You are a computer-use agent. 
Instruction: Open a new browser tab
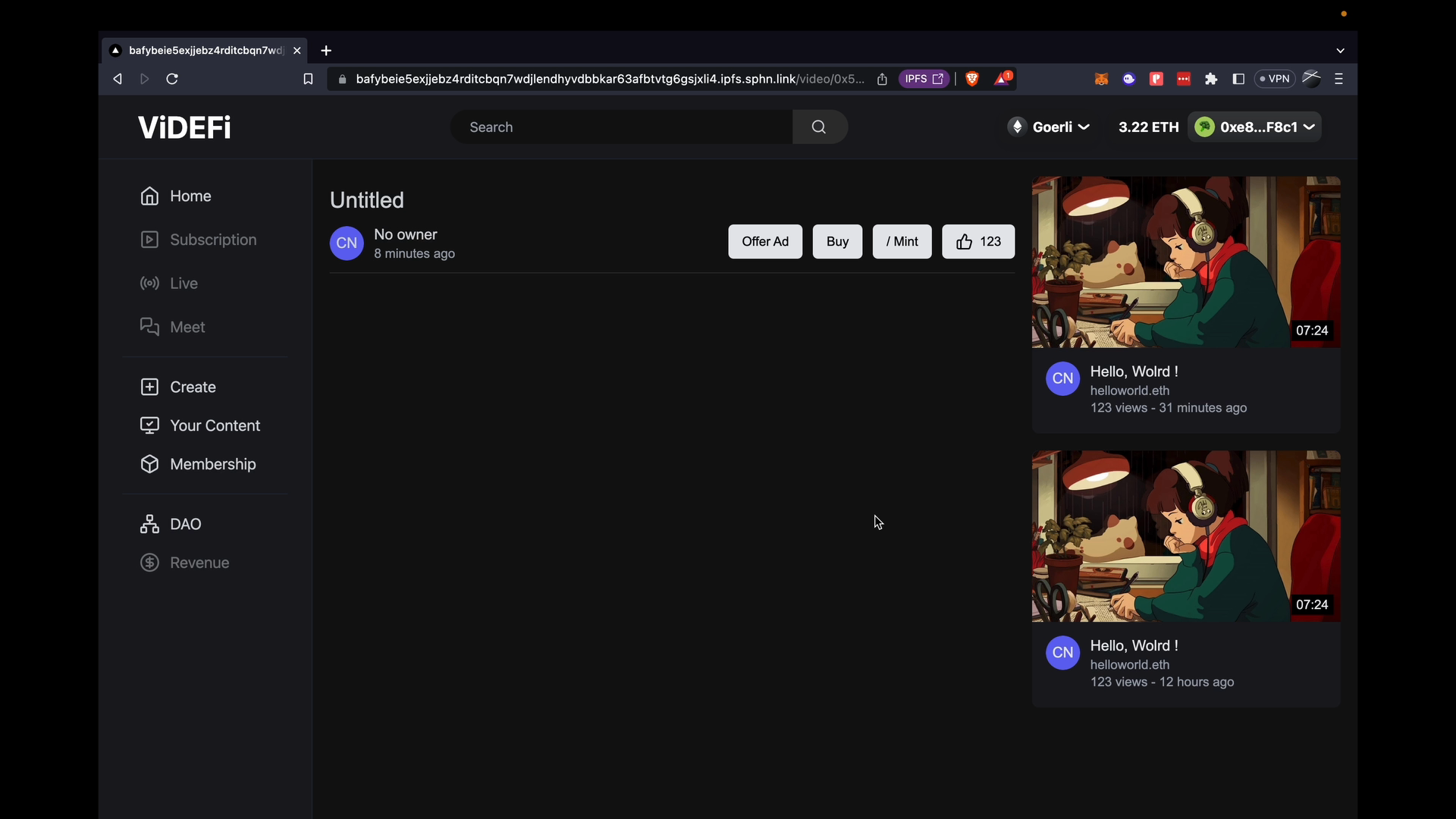326,51
